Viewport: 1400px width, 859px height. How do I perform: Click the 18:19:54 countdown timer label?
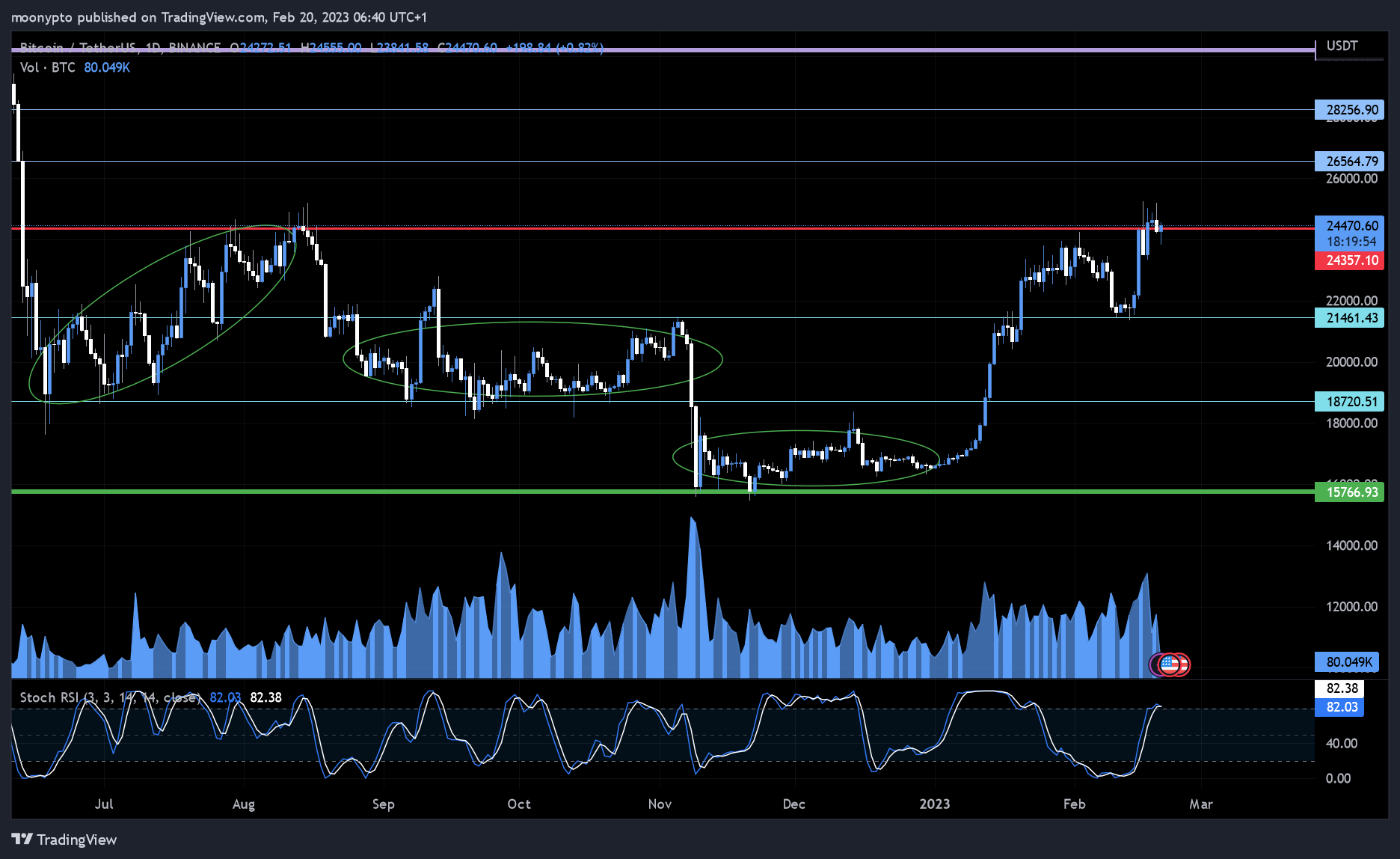[1351, 242]
